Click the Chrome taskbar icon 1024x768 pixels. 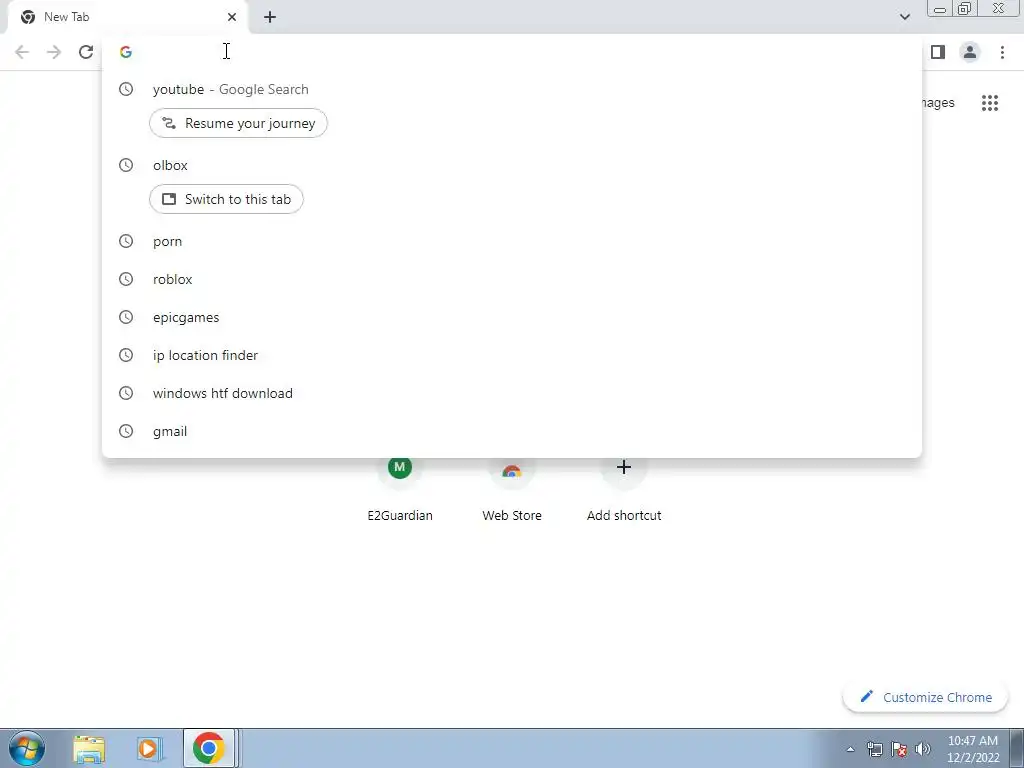pyautogui.click(x=209, y=748)
